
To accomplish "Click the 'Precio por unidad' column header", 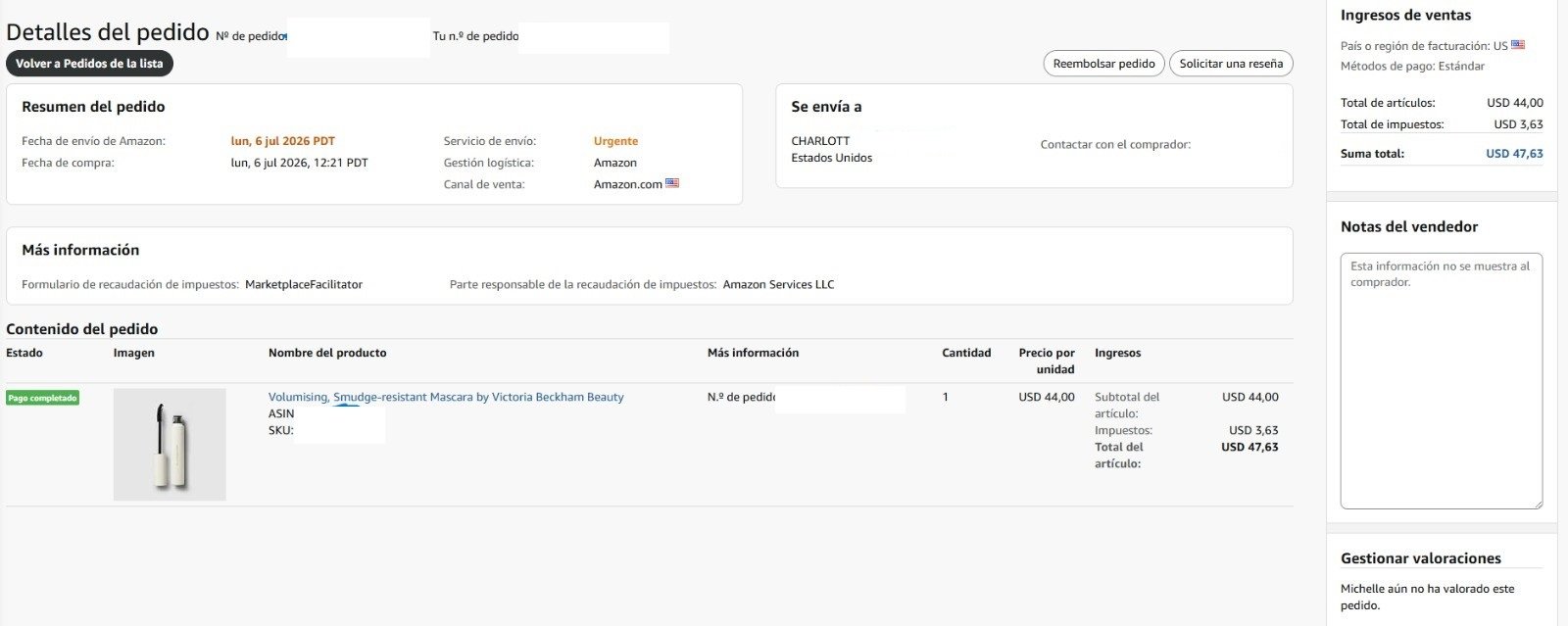I will point(1047,361).
